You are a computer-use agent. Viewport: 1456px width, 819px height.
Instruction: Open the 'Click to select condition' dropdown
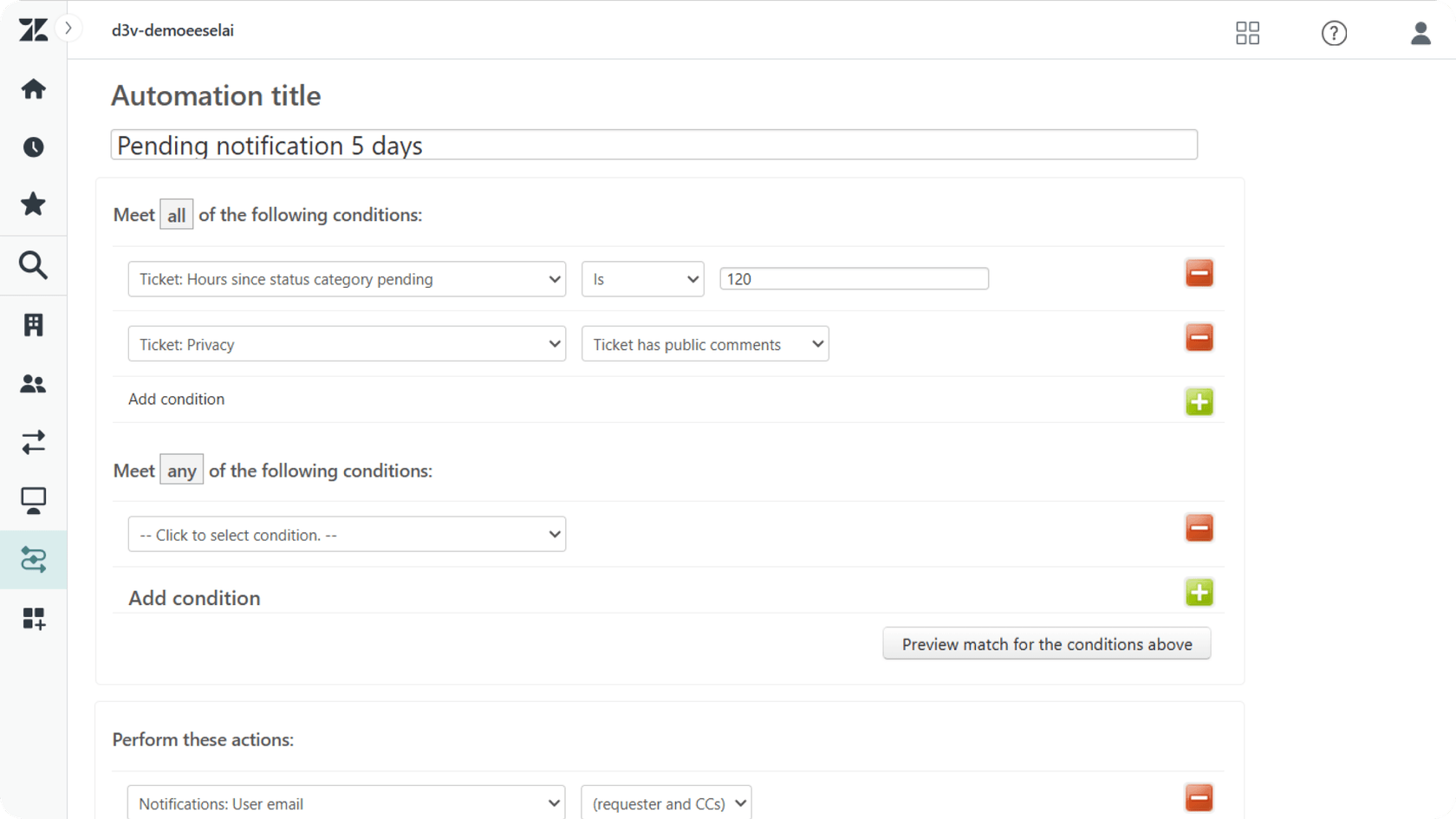click(346, 534)
